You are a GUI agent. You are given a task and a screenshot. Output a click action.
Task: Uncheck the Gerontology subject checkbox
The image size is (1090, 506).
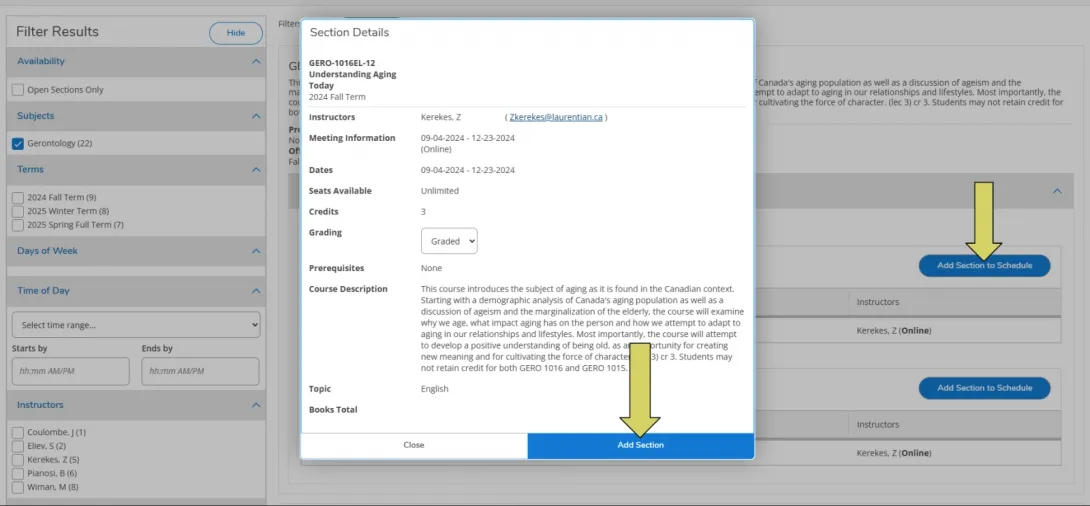click(x=18, y=144)
